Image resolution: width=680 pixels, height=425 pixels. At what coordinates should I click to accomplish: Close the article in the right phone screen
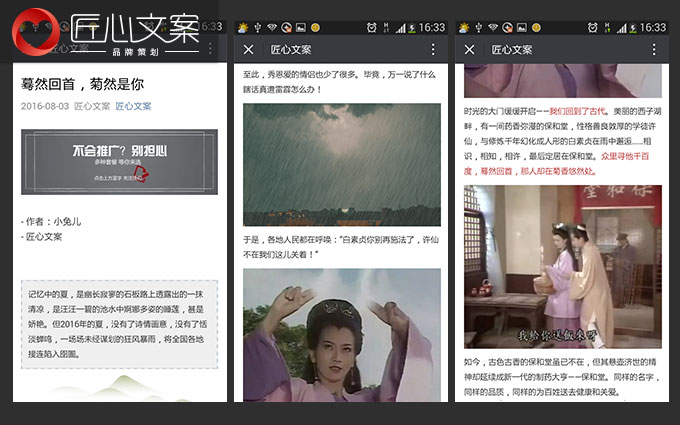pyautogui.click(x=470, y=49)
